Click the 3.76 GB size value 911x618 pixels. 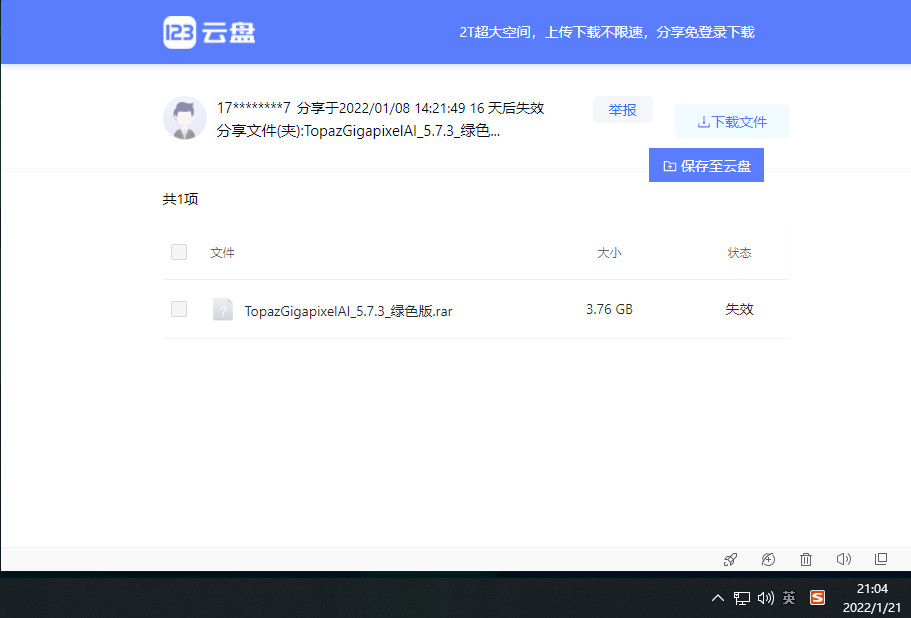coord(609,310)
